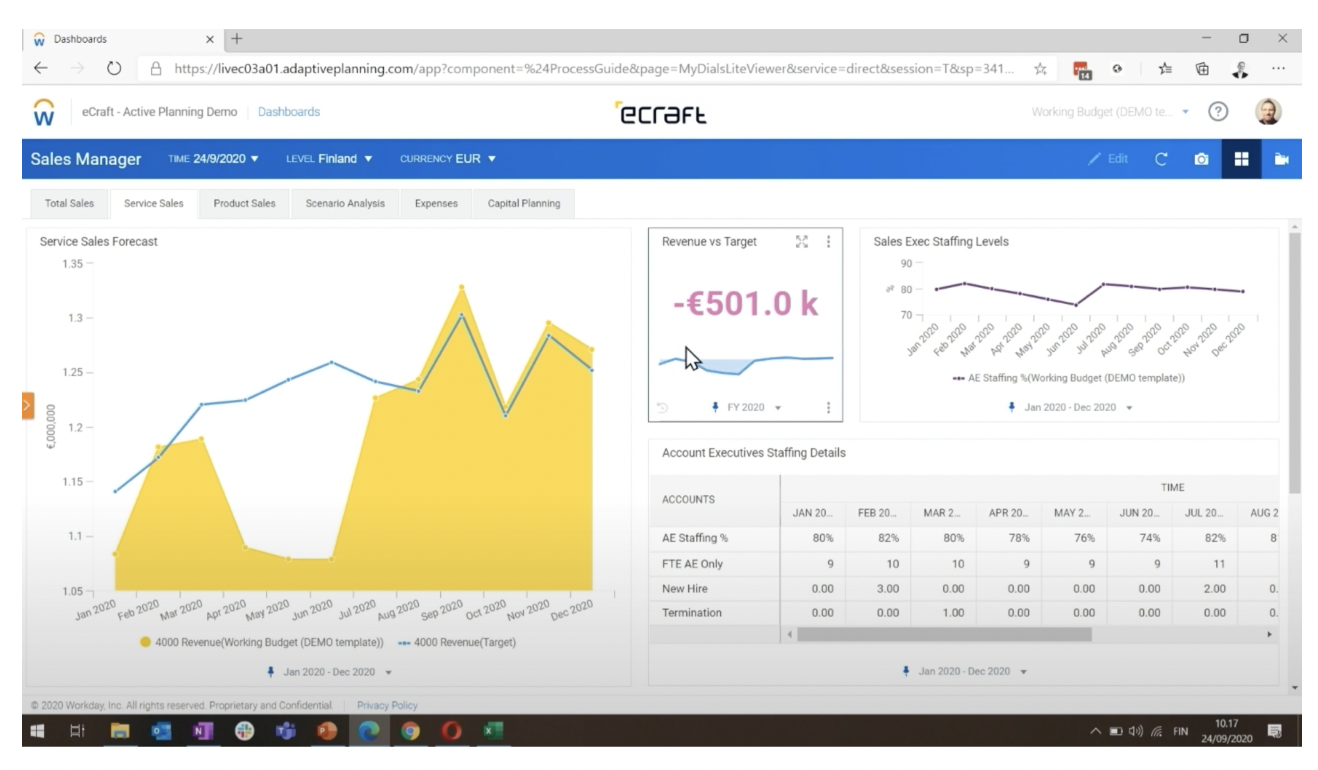The height and width of the screenshot is (770, 1318).
Task: Open the Level Finland dropdown
Action: [x=329, y=159]
